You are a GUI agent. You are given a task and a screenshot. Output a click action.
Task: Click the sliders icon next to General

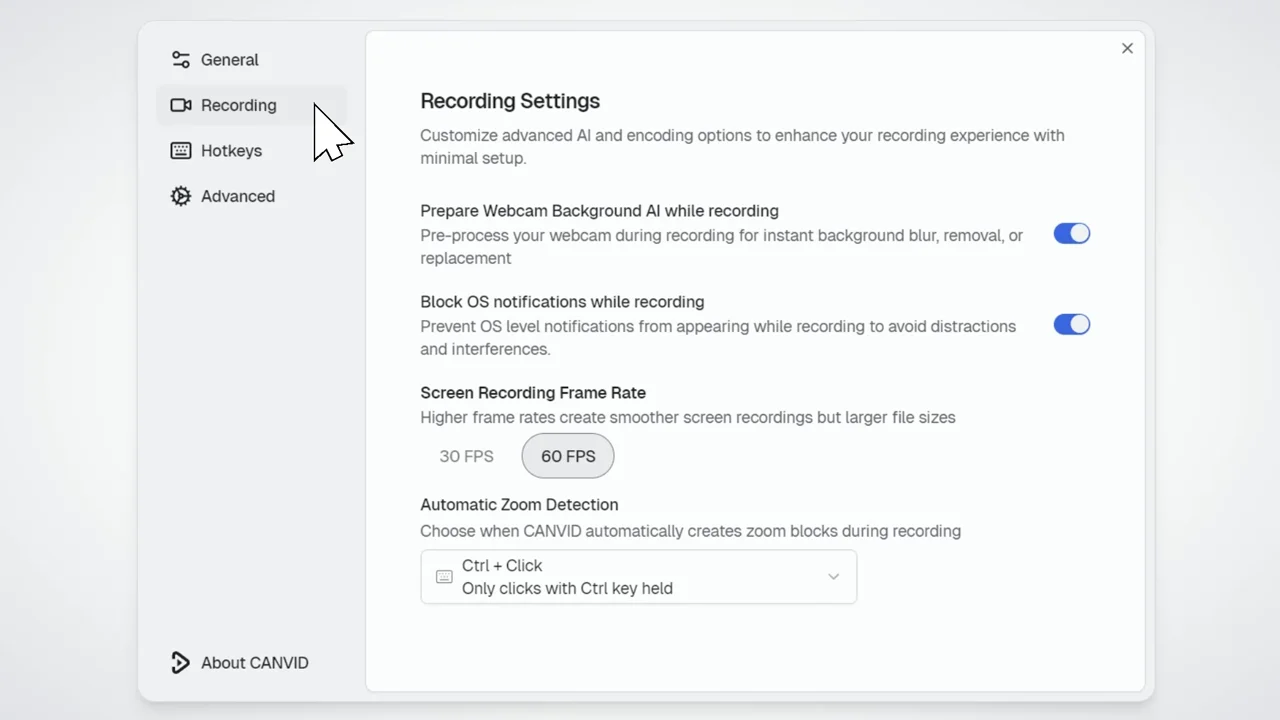(x=180, y=60)
